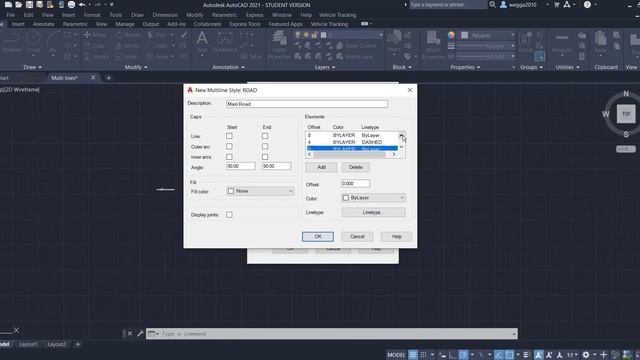
Task: Click the Undo arrow icon
Action: pos(82,4)
